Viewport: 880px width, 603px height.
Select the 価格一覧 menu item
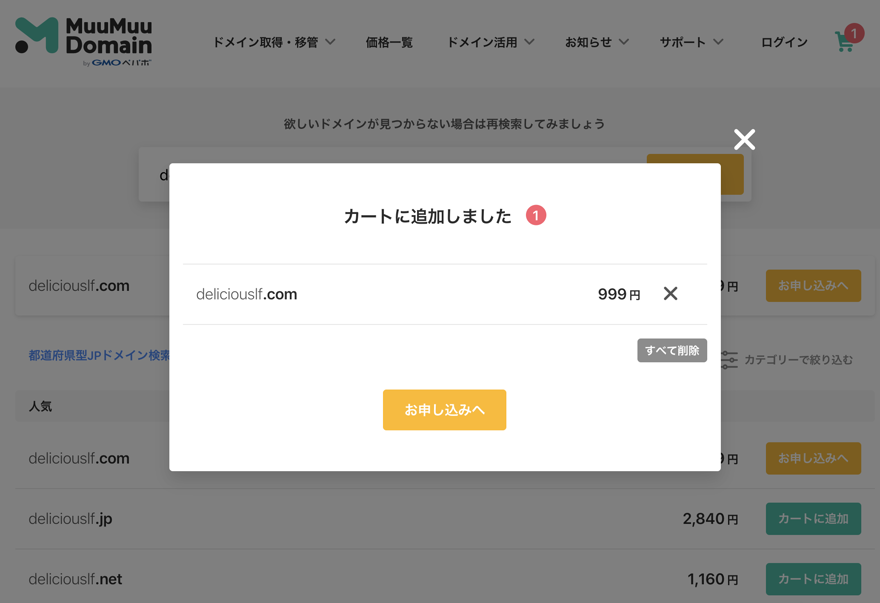[390, 42]
